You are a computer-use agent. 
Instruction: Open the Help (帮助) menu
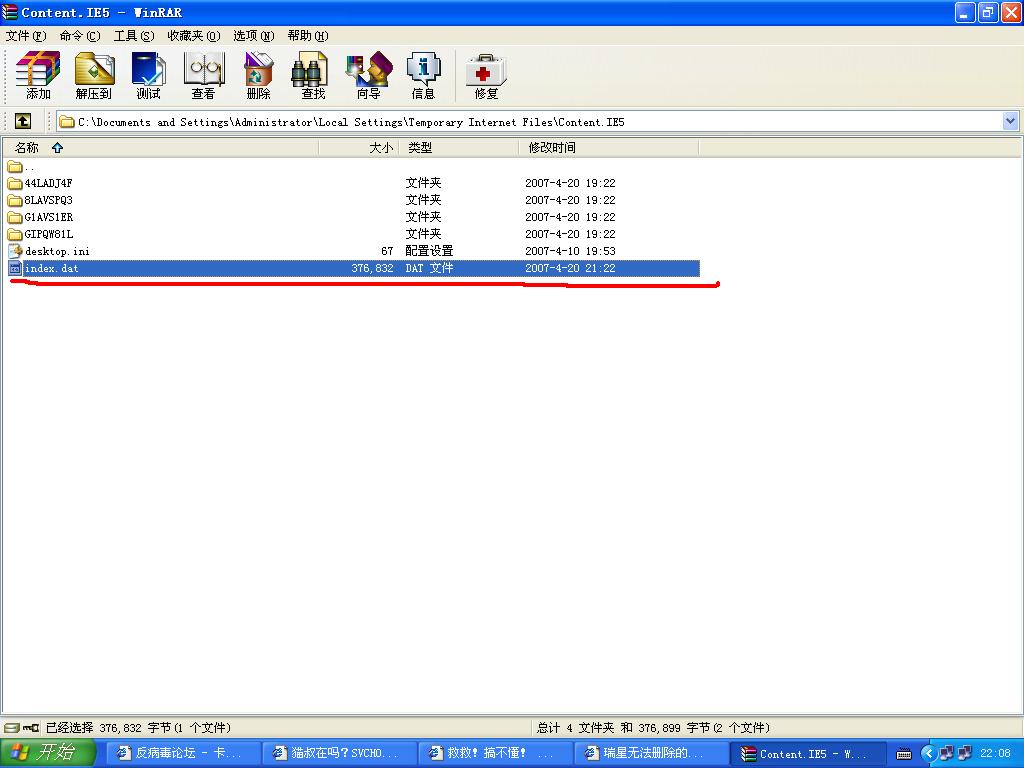tap(308, 36)
